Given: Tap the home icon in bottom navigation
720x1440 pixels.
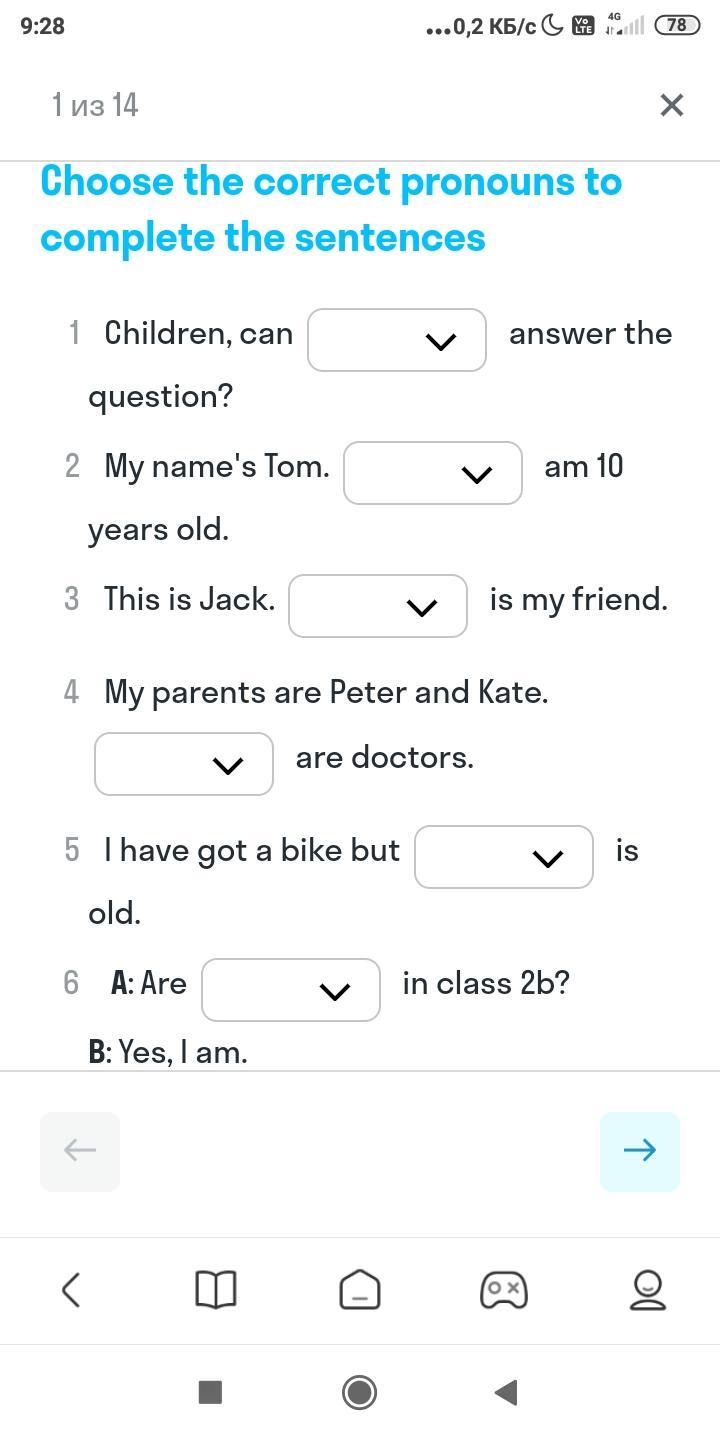Looking at the screenshot, I should [360, 1289].
